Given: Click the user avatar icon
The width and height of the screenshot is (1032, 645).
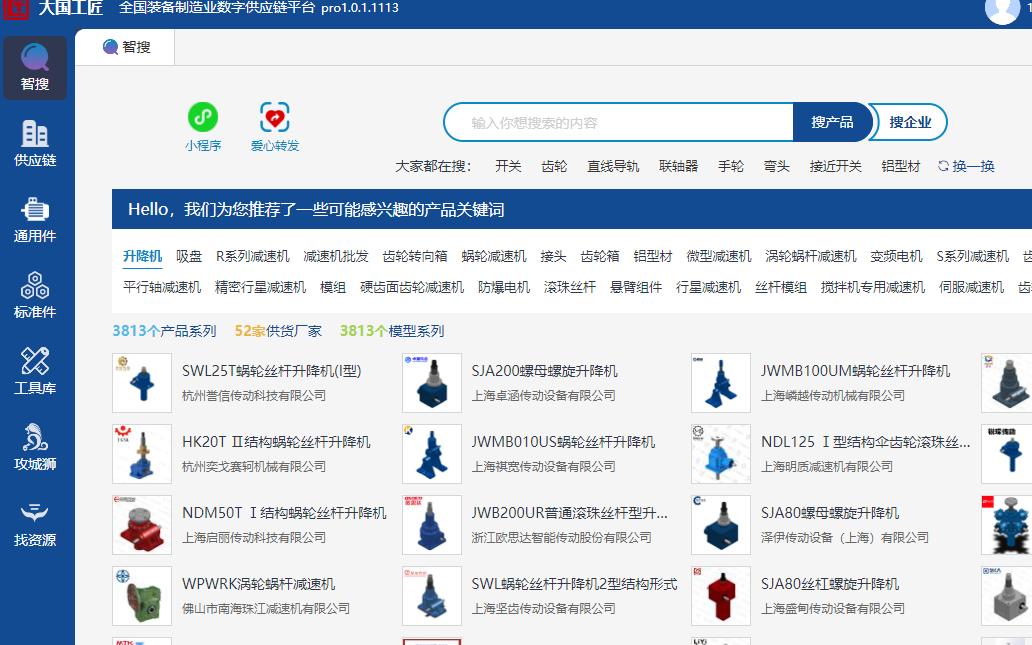Looking at the screenshot, I should coord(1002,8).
